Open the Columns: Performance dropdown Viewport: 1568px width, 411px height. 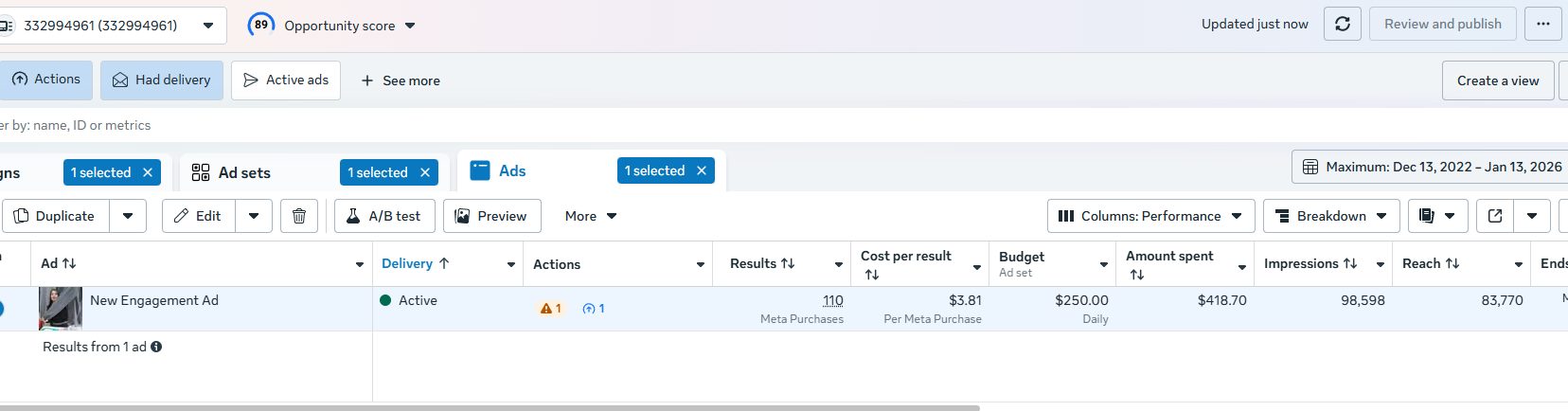coord(1150,216)
